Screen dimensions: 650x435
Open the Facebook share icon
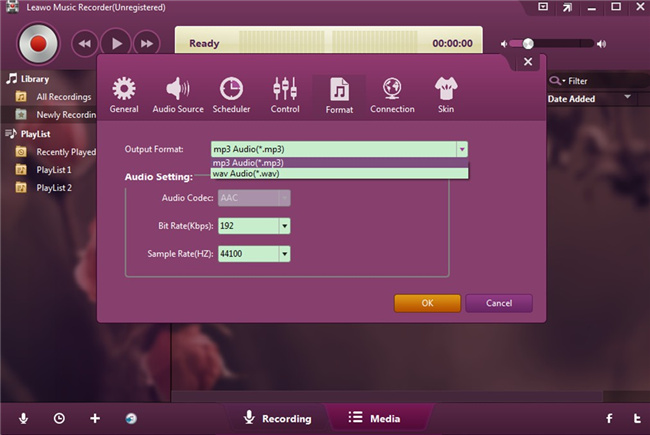point(609,418)
